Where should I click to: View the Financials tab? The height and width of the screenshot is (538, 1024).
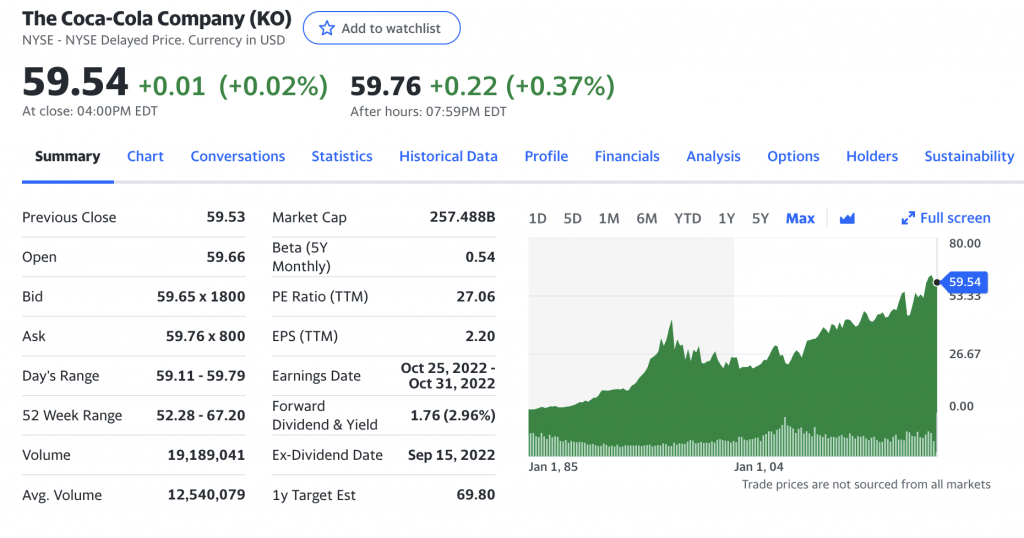click(627, 156)
